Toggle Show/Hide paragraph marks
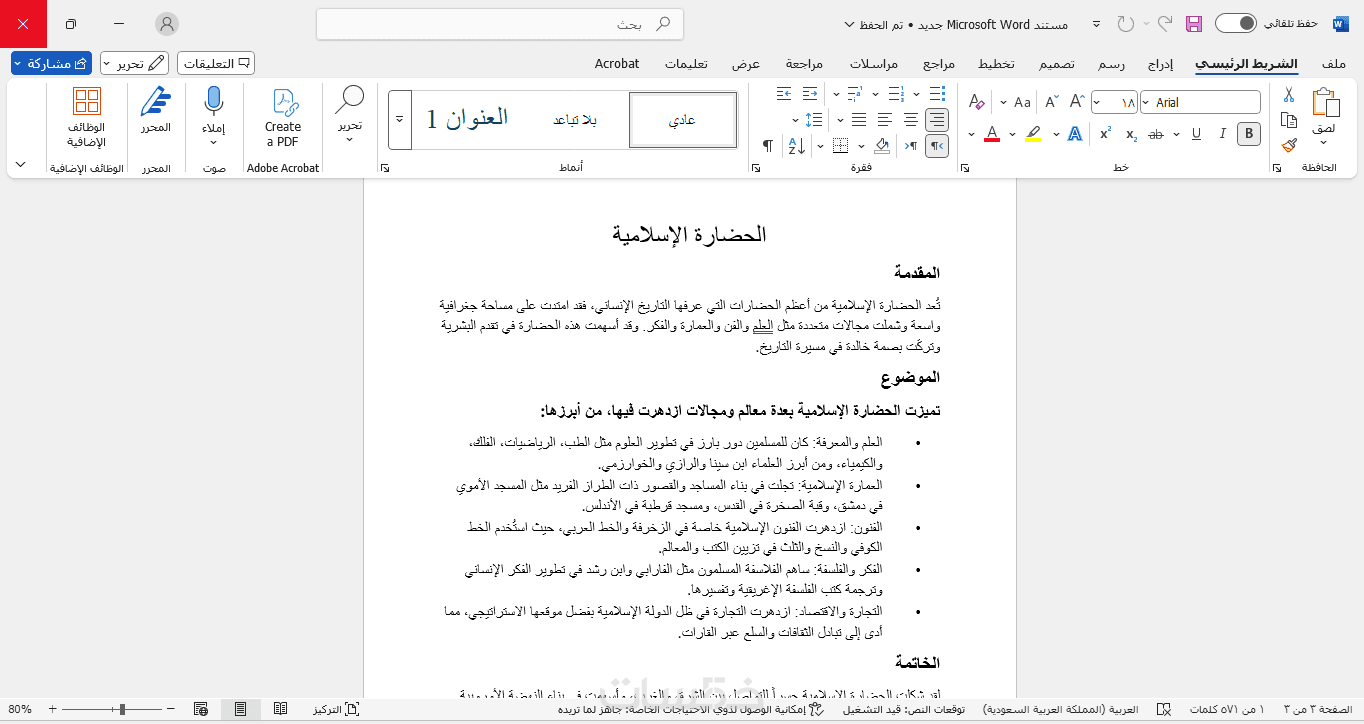Image resolution: width=1364 pixels, height=724 pixels. click(768, 146)
